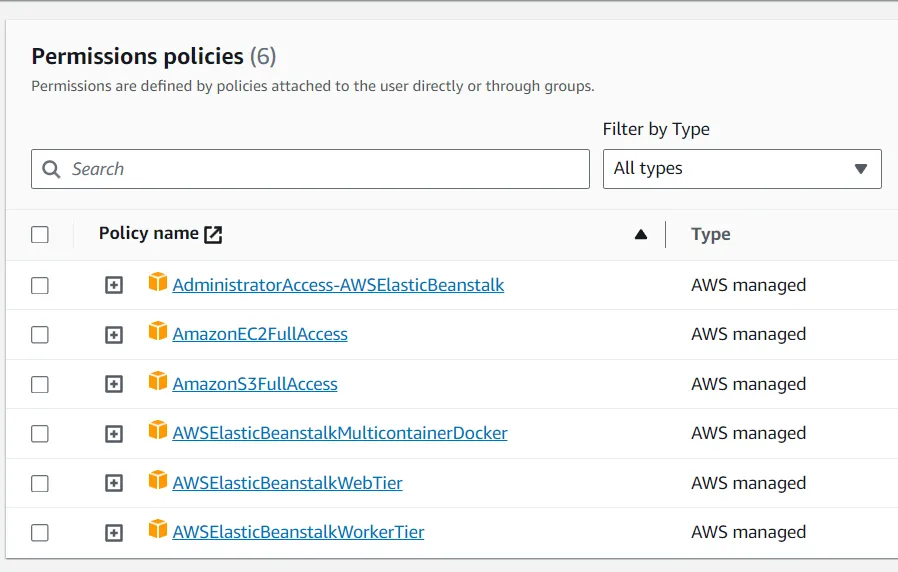Click the policy icon beside AWSElasticBeanstalkWebTier
The height and width of the screenshot is (572, 898).
coord(157,481)
